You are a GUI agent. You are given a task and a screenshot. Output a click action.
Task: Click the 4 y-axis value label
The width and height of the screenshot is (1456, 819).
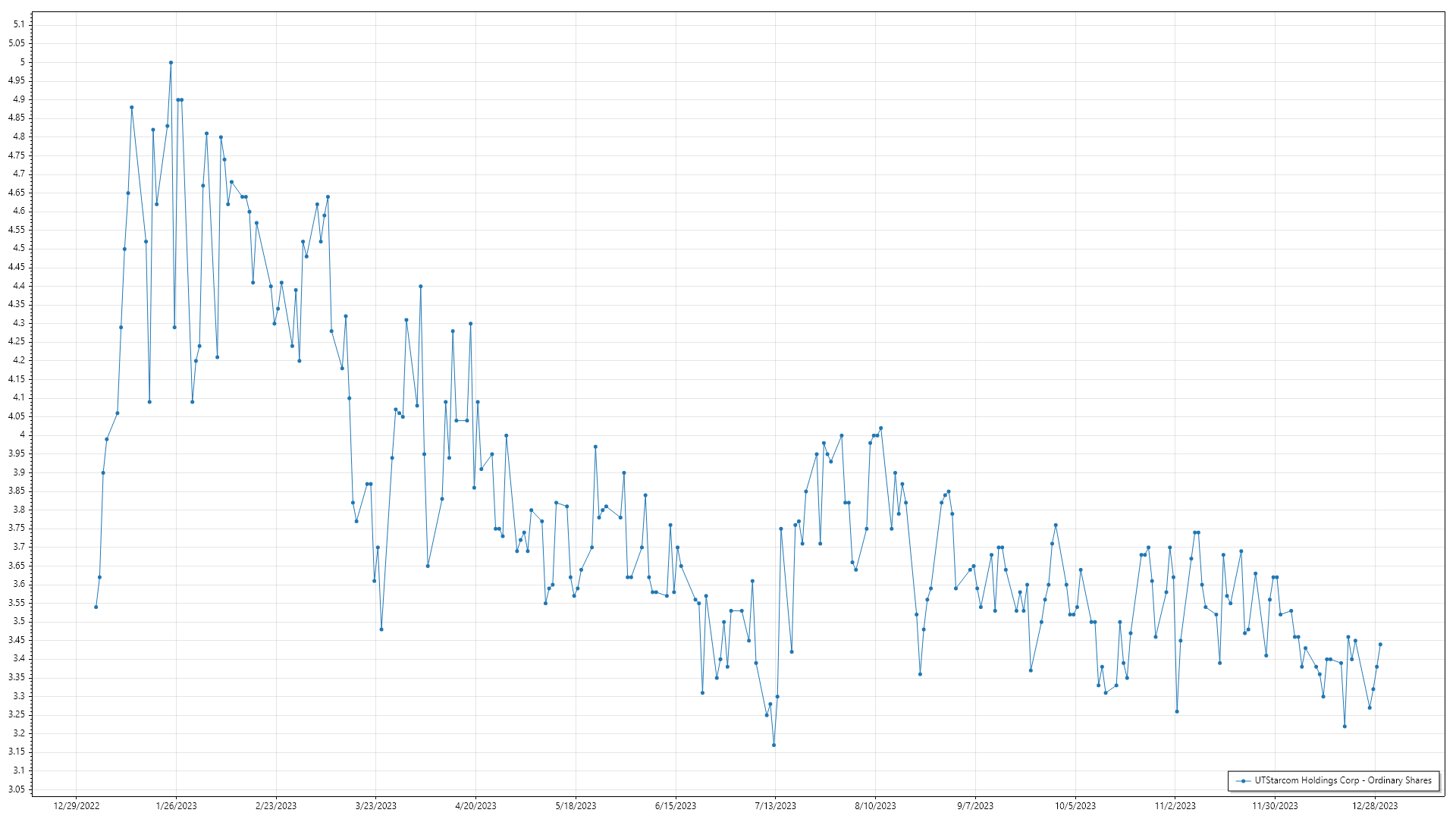click(x=22, y=435)
